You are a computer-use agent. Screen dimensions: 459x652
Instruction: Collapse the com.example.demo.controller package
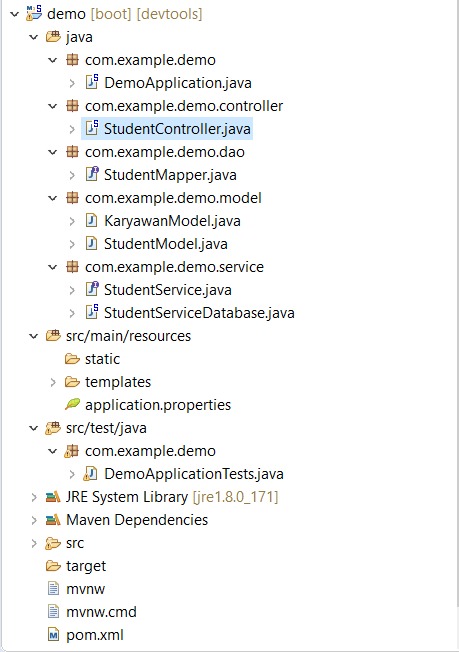click(53, 106)
